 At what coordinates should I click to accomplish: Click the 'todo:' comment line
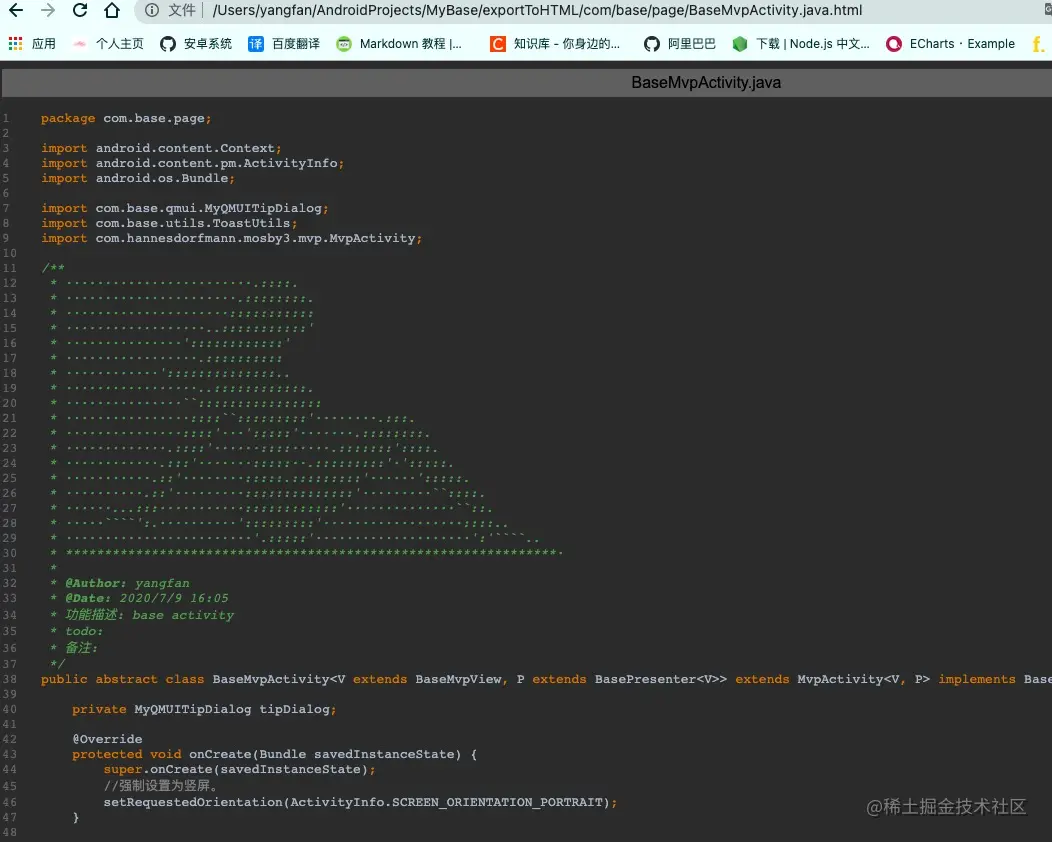click(84, 631)
